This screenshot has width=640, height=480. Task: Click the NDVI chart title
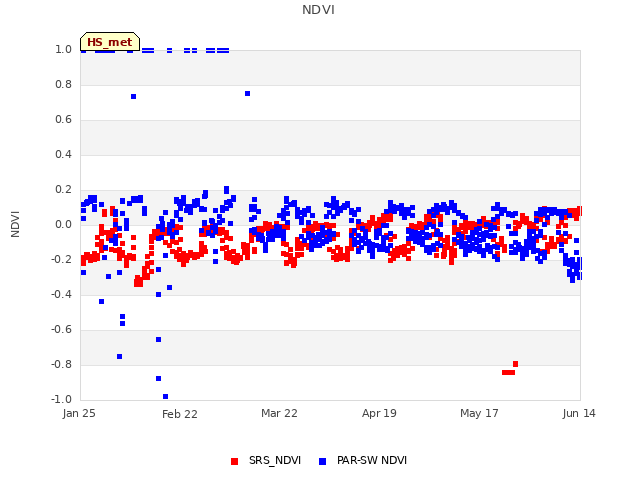click(x=318, y=10)
